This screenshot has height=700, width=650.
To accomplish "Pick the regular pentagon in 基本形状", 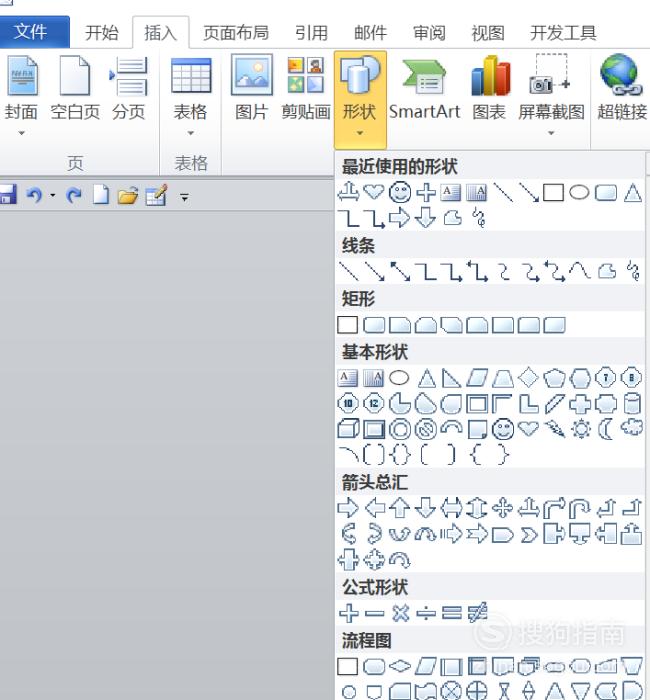I will coord(555,379).
